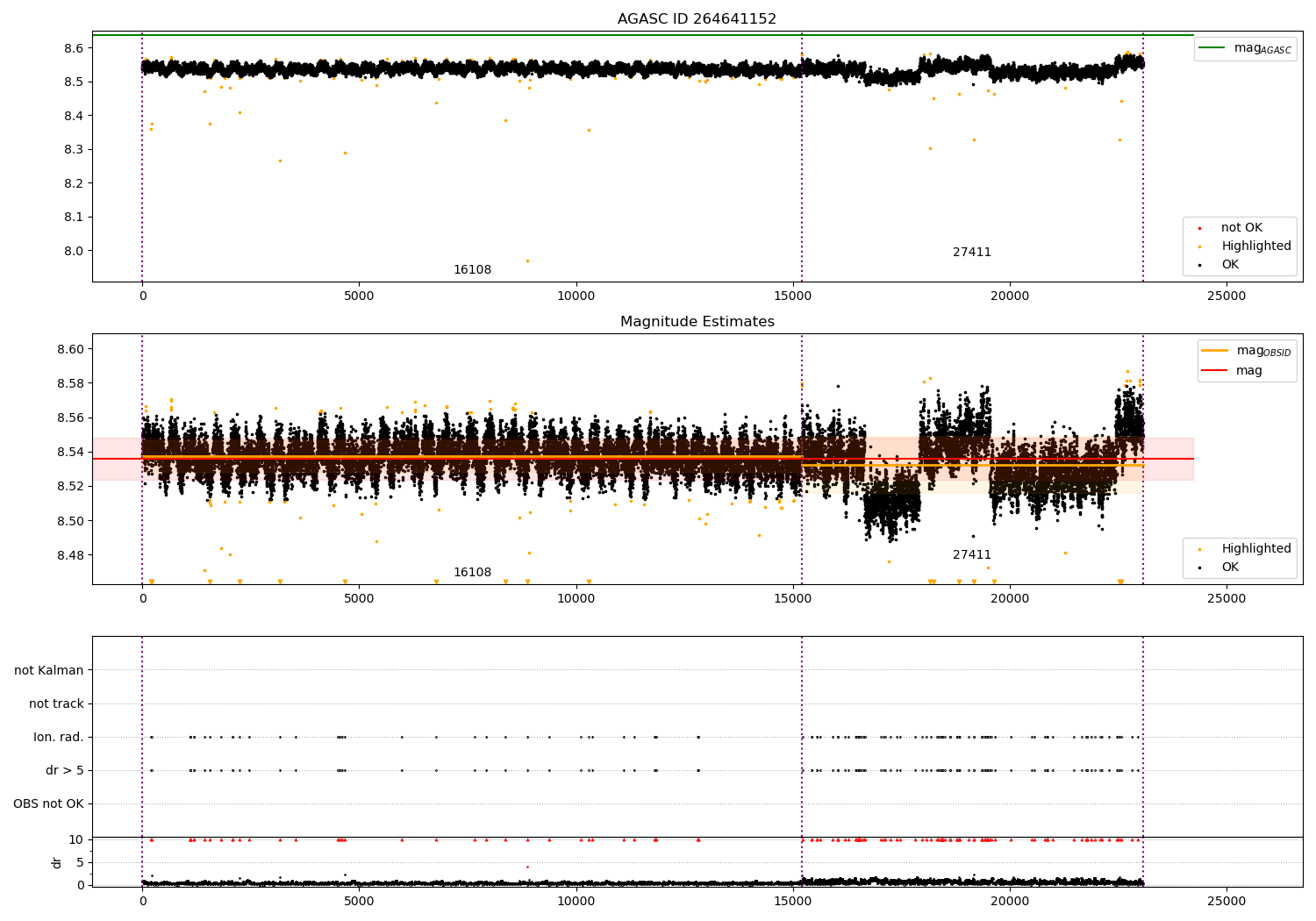Screen dimensions: 1316x921
Task: Click "OK" in the AGASC ID plot legend
Action: 1230,264
